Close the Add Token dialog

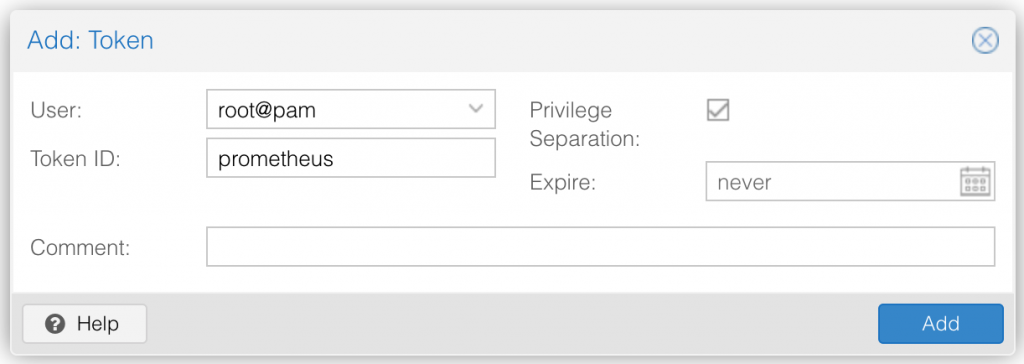click(985, 41)
